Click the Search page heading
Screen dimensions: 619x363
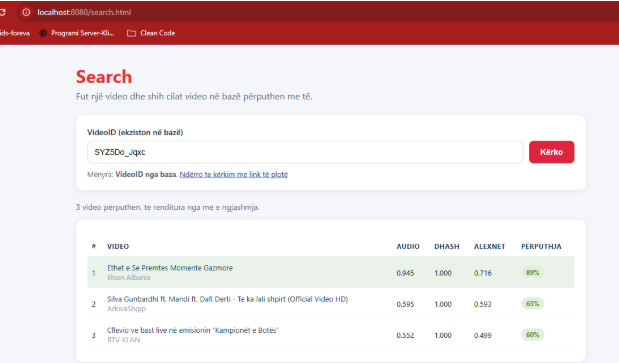104,77
